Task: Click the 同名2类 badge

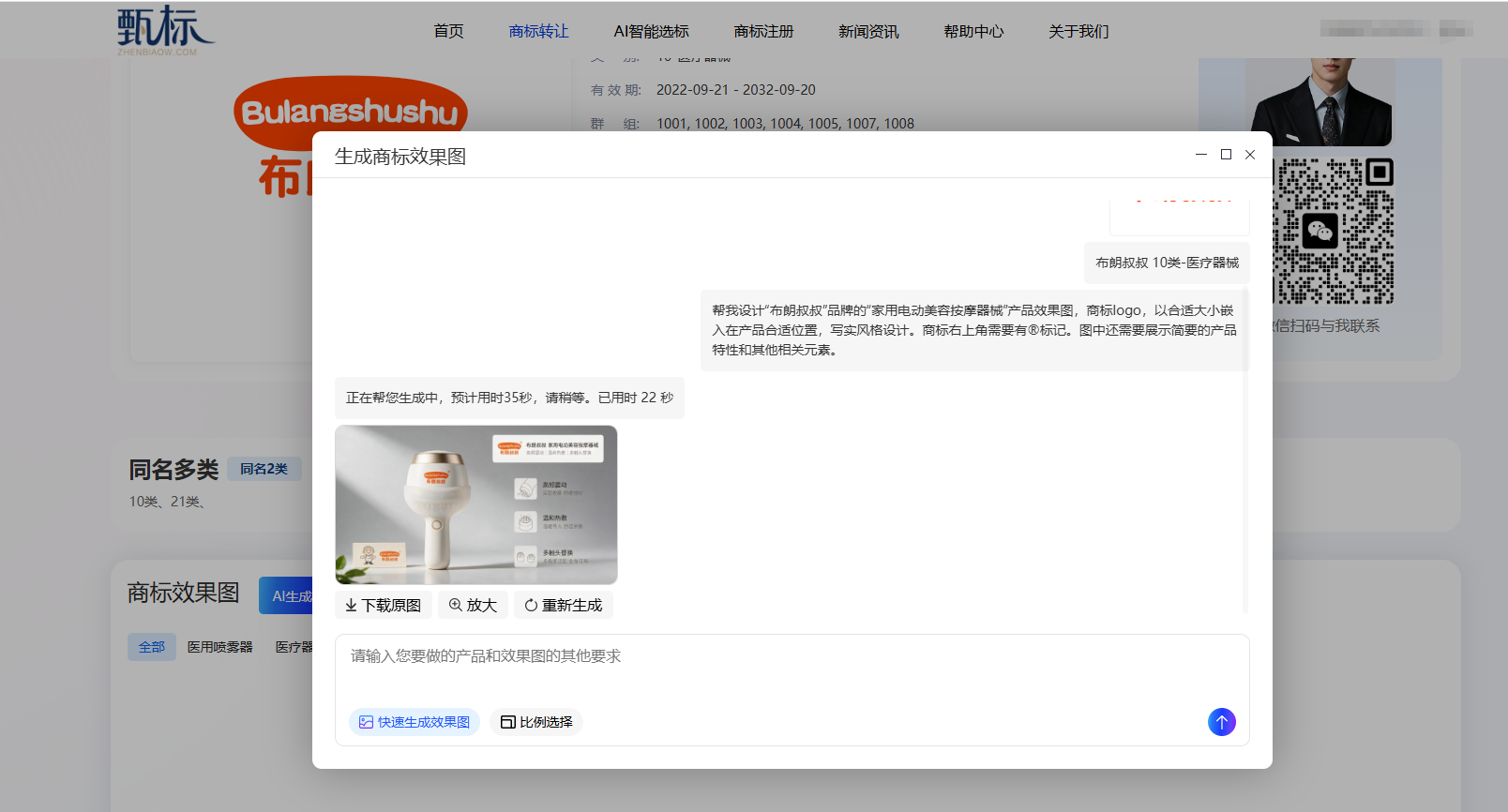Action: click(x=264, y=469)
